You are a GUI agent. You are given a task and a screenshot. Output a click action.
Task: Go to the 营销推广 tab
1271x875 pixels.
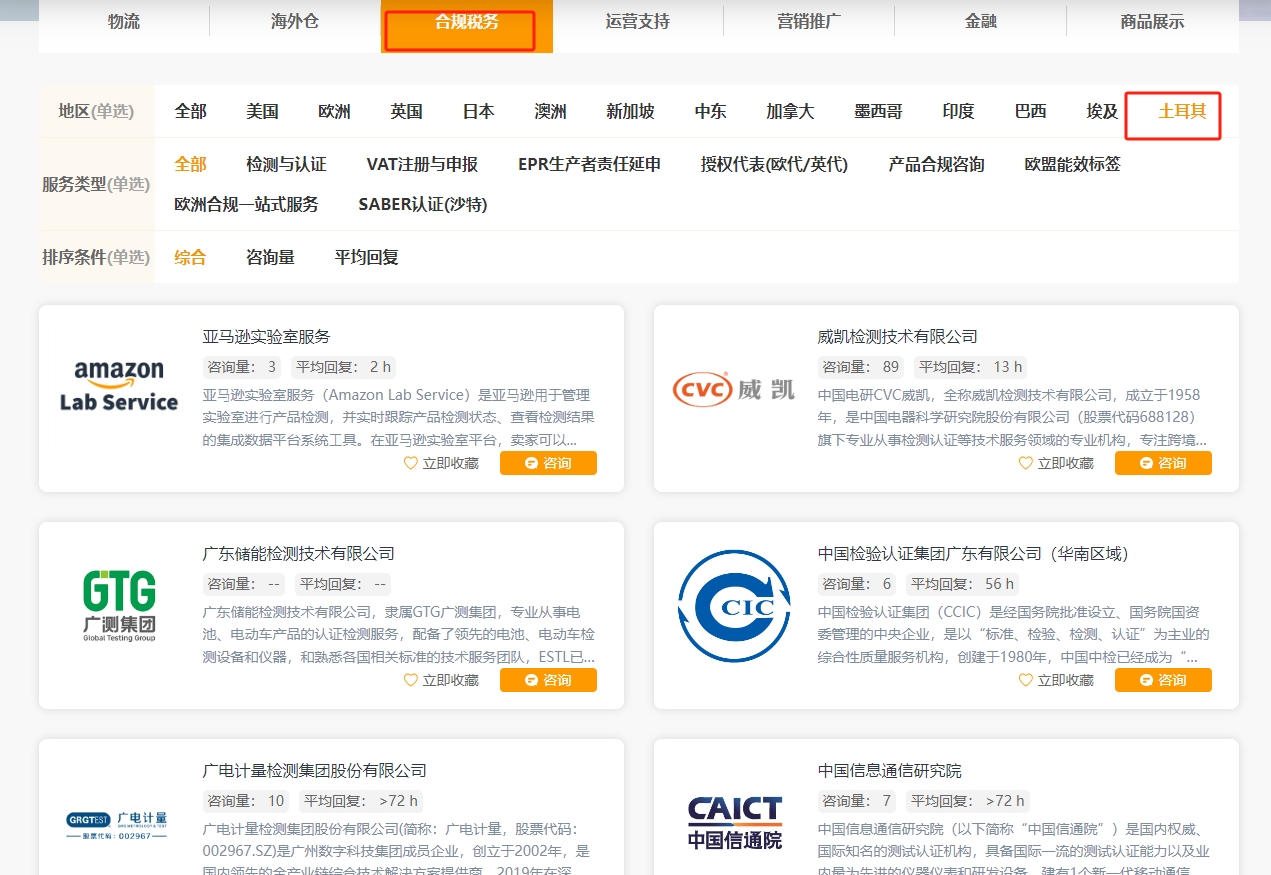pyautogui.click(x=809, y=21)
